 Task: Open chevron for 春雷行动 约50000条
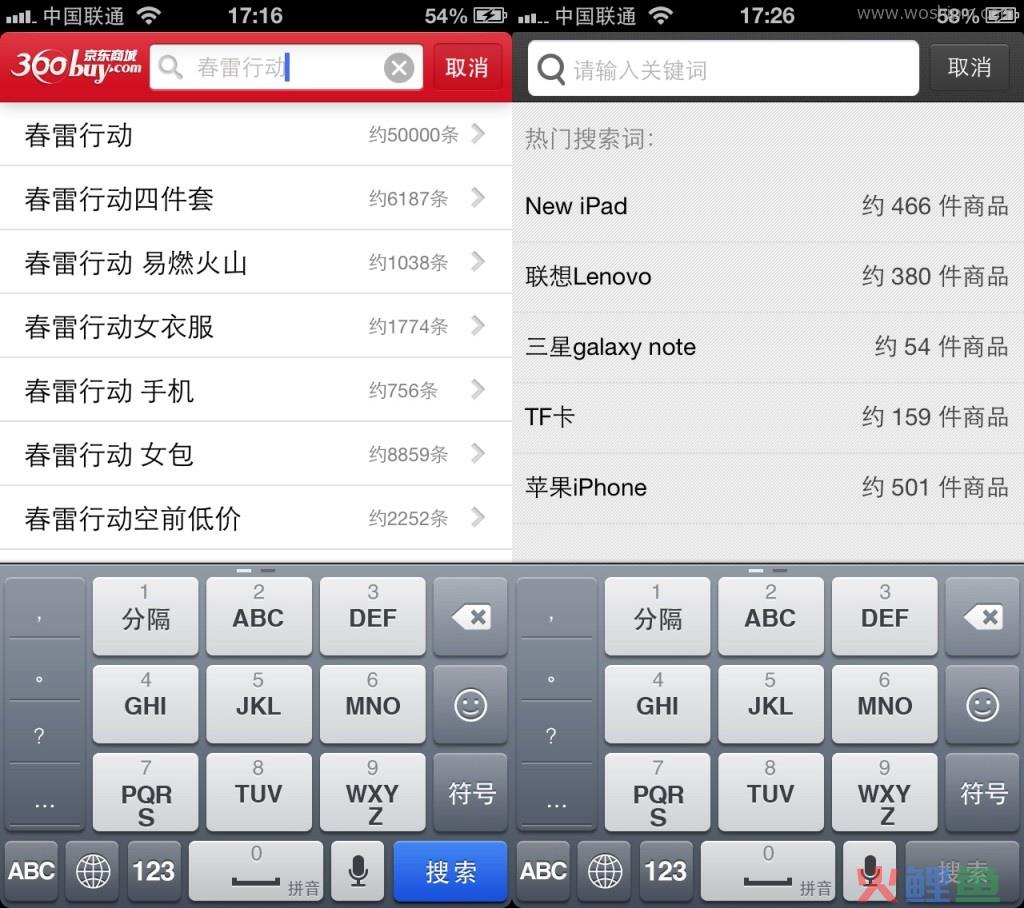[478, 134]
